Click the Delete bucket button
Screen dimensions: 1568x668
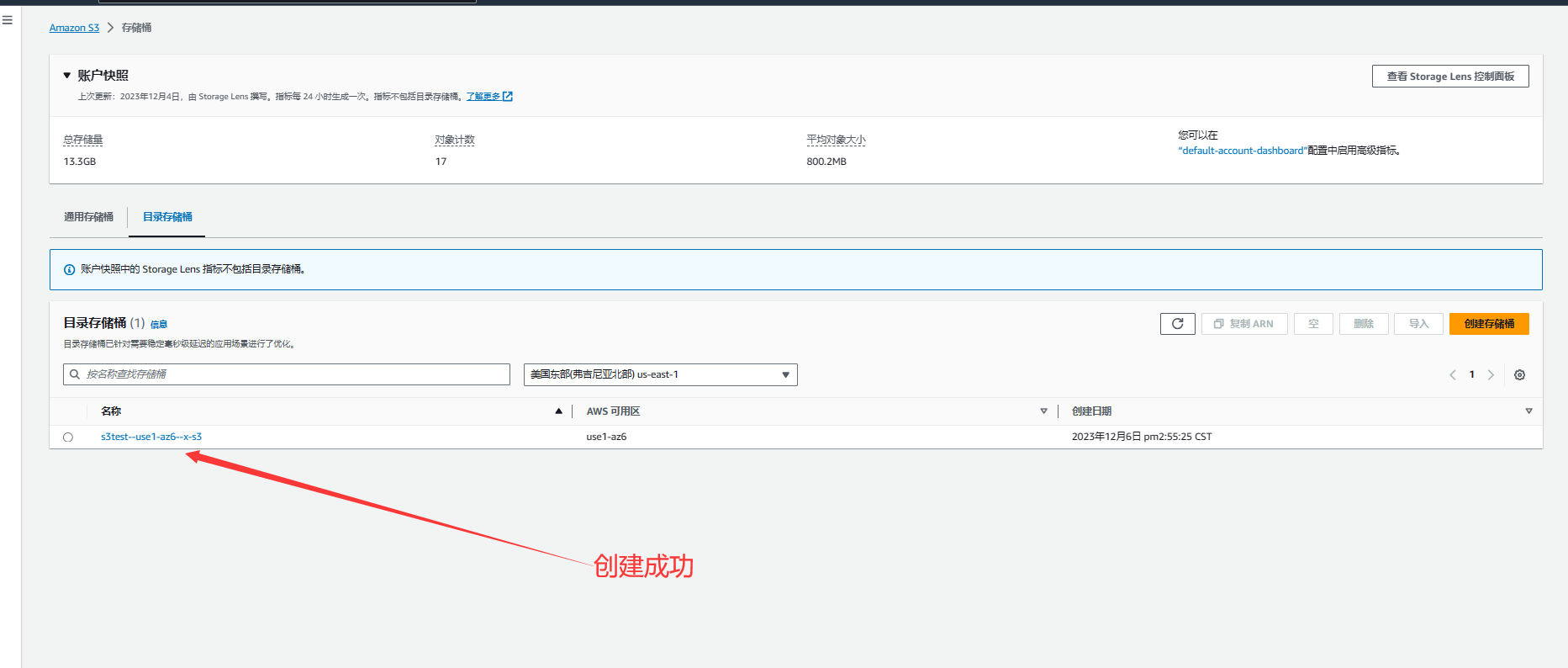[1364, 324]
